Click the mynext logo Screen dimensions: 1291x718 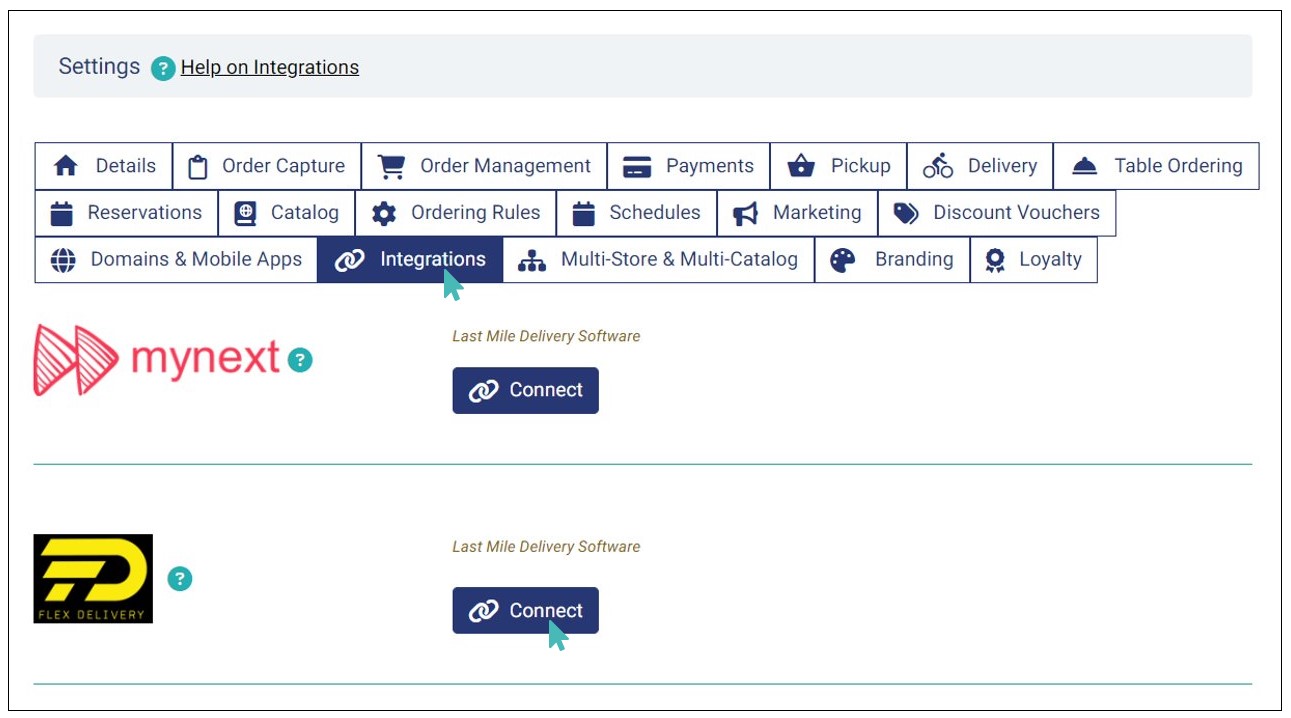[x=157, y=360]
